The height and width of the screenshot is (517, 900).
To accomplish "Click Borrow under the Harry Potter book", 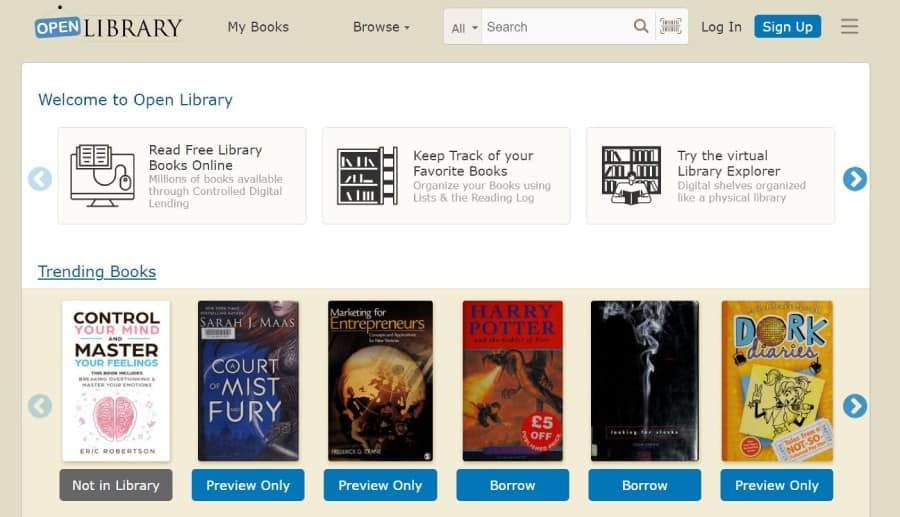I will 513,485.
